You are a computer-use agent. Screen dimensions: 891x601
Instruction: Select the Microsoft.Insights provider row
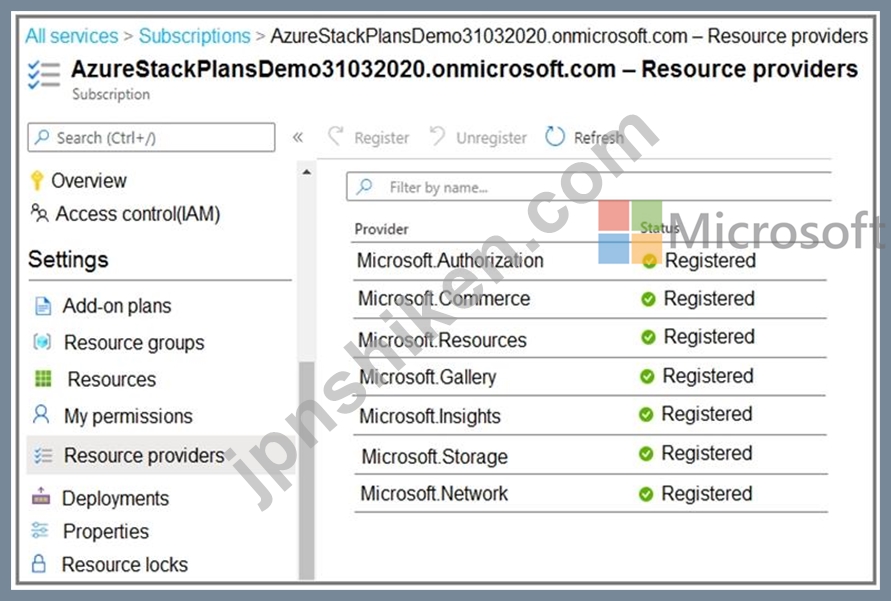pos(589,415)
